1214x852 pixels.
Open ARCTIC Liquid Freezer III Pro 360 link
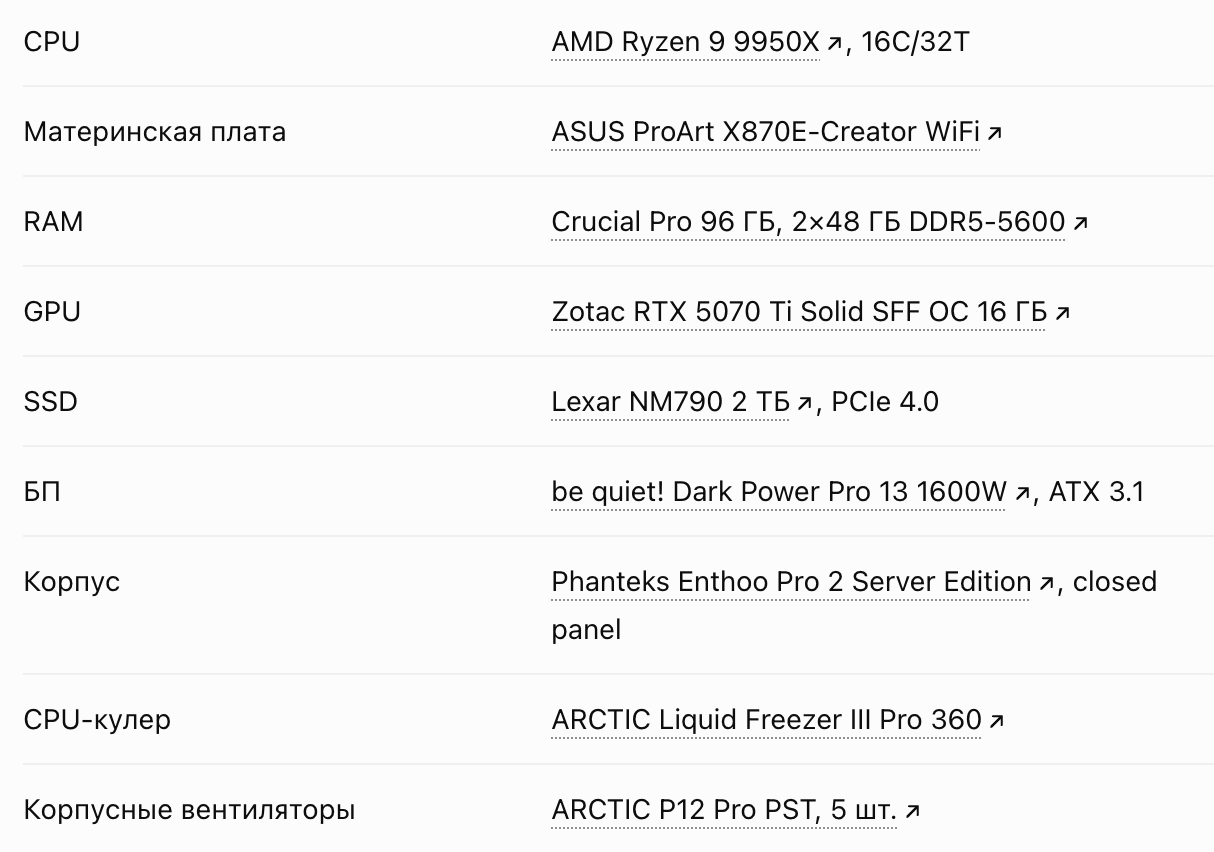(x=766, y=721)
